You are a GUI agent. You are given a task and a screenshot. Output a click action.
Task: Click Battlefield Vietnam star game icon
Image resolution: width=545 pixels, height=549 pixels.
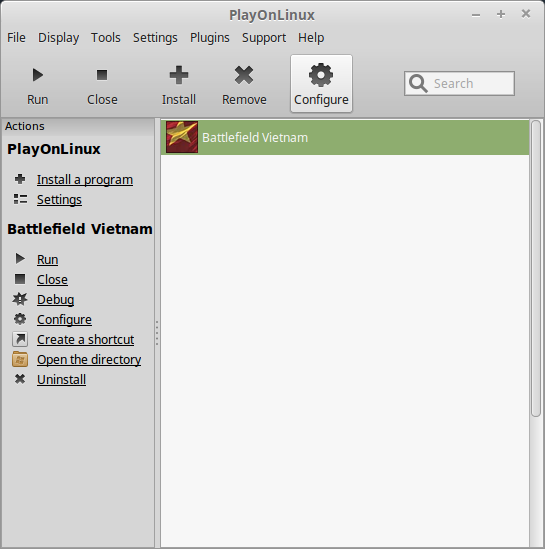click(182, 137)
